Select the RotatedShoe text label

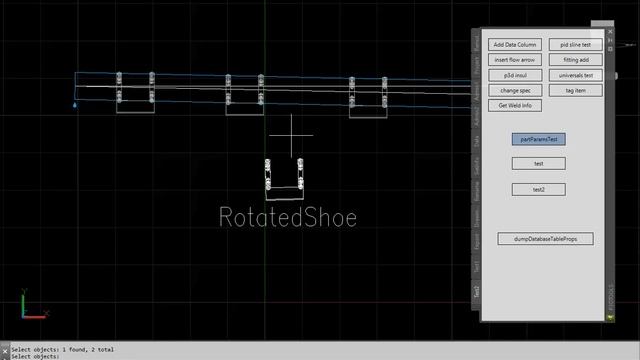coord(288,217)
